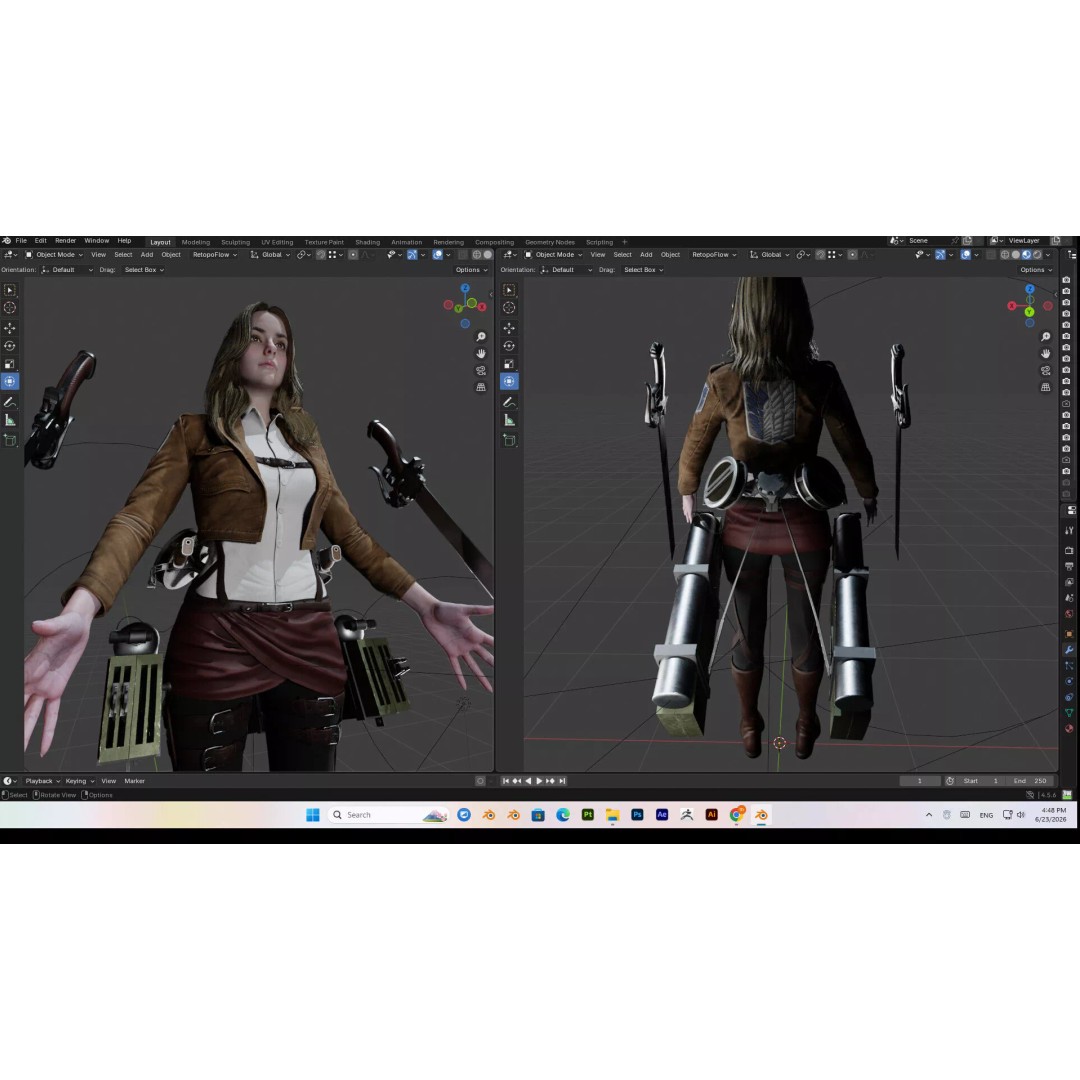Click the Blender logo menu icon
Image resolution: width=1080 pixels, height=1080 pixels.
pos(6,241)
